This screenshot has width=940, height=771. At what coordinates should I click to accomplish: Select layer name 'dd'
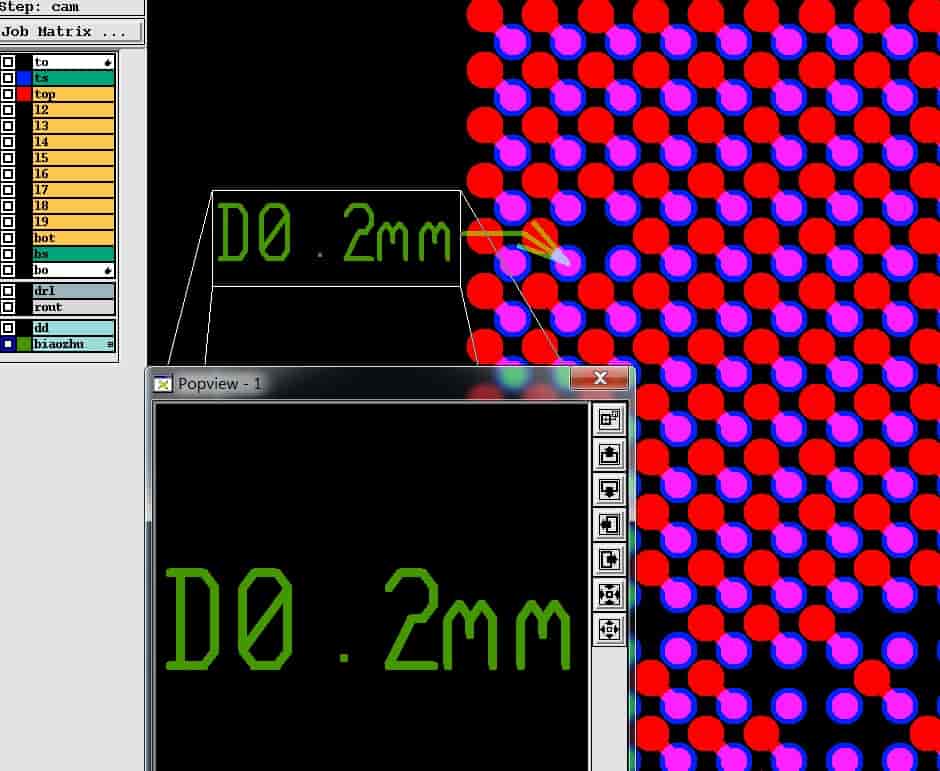[x=73, y=328]
